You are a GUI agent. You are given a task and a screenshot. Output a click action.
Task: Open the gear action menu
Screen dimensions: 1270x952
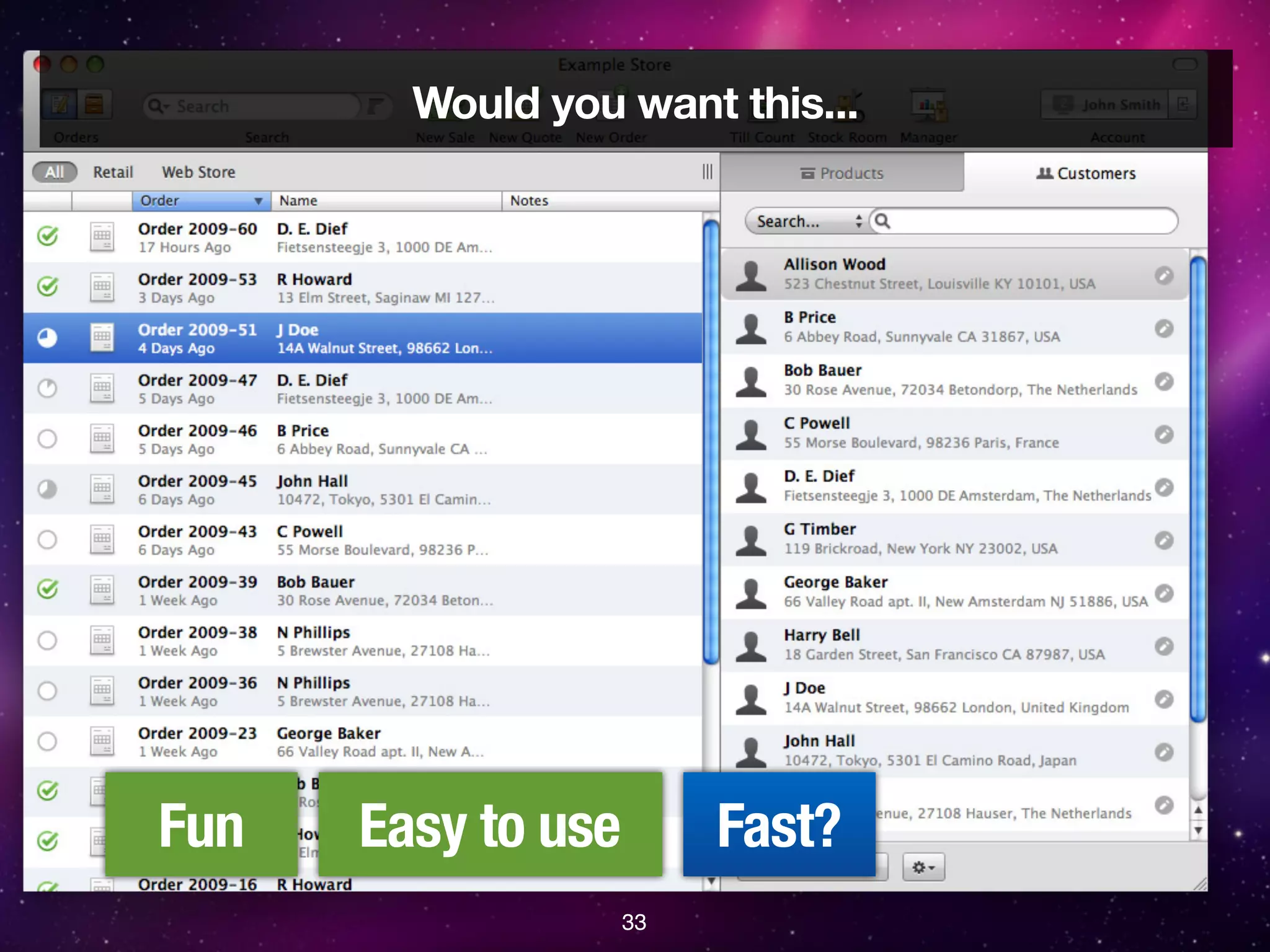[923, 867]
